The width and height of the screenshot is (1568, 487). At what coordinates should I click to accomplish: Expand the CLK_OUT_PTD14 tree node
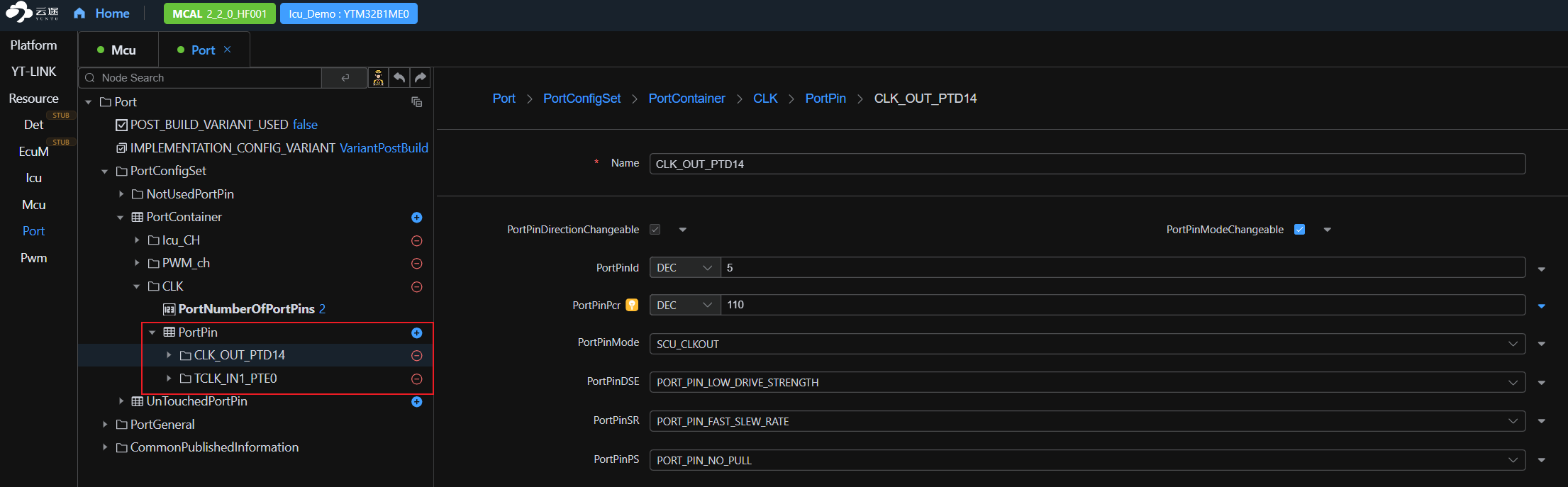(x=168, y=355)
